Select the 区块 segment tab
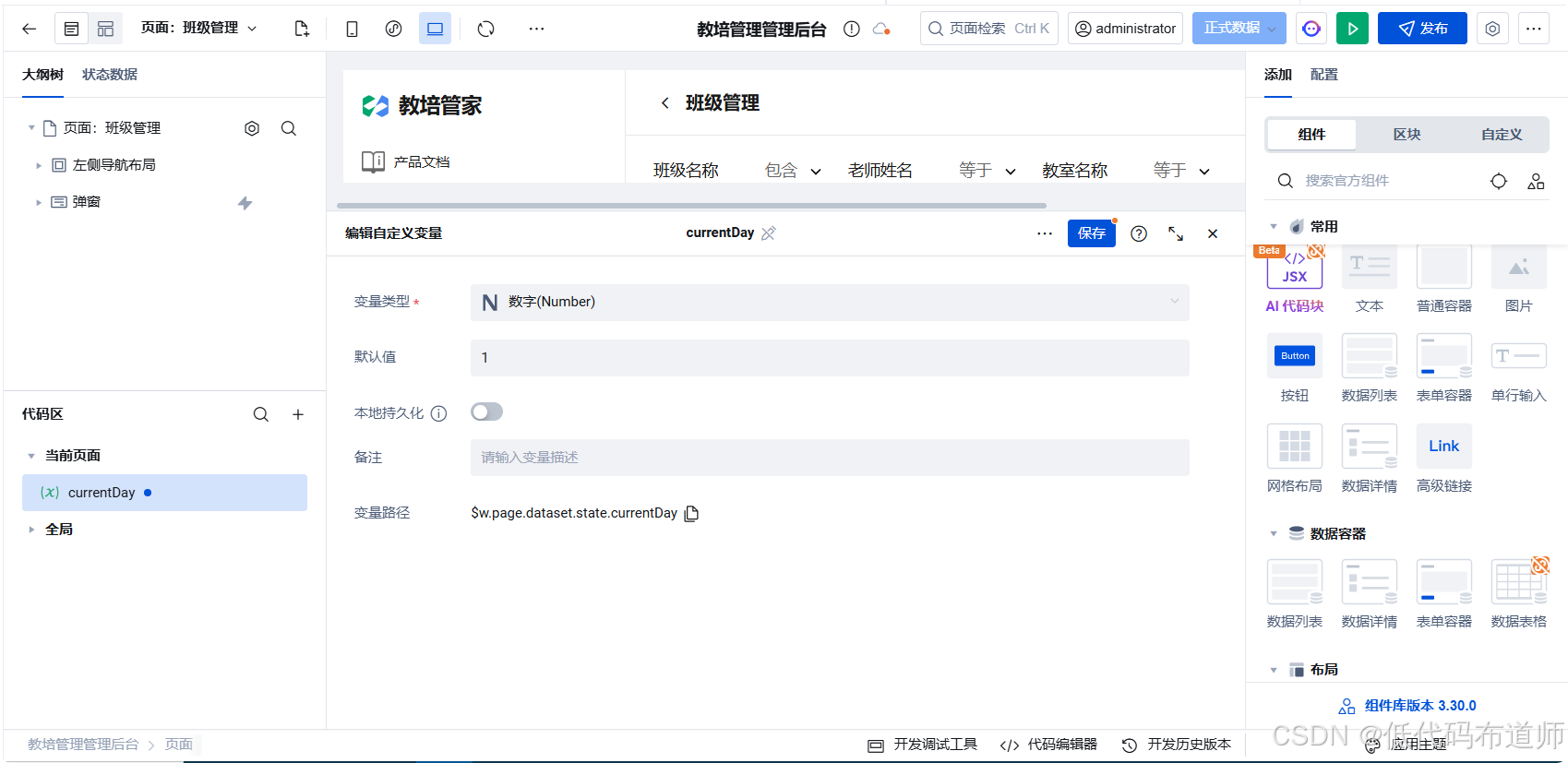This screenshot has width=1568, height=763. [x=1406, y=135]
